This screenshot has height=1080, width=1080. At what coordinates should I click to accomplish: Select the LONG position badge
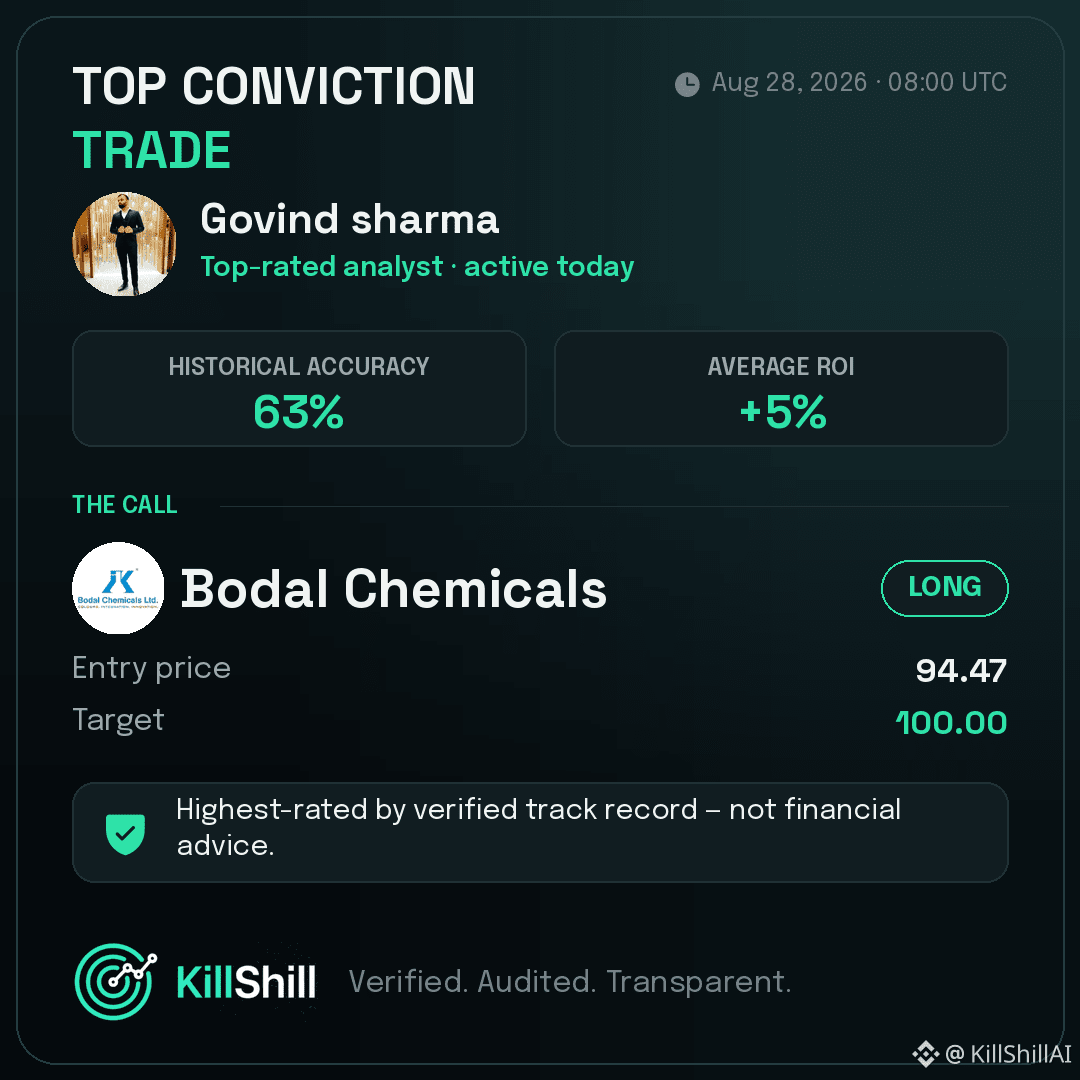(x=944, y=588)
